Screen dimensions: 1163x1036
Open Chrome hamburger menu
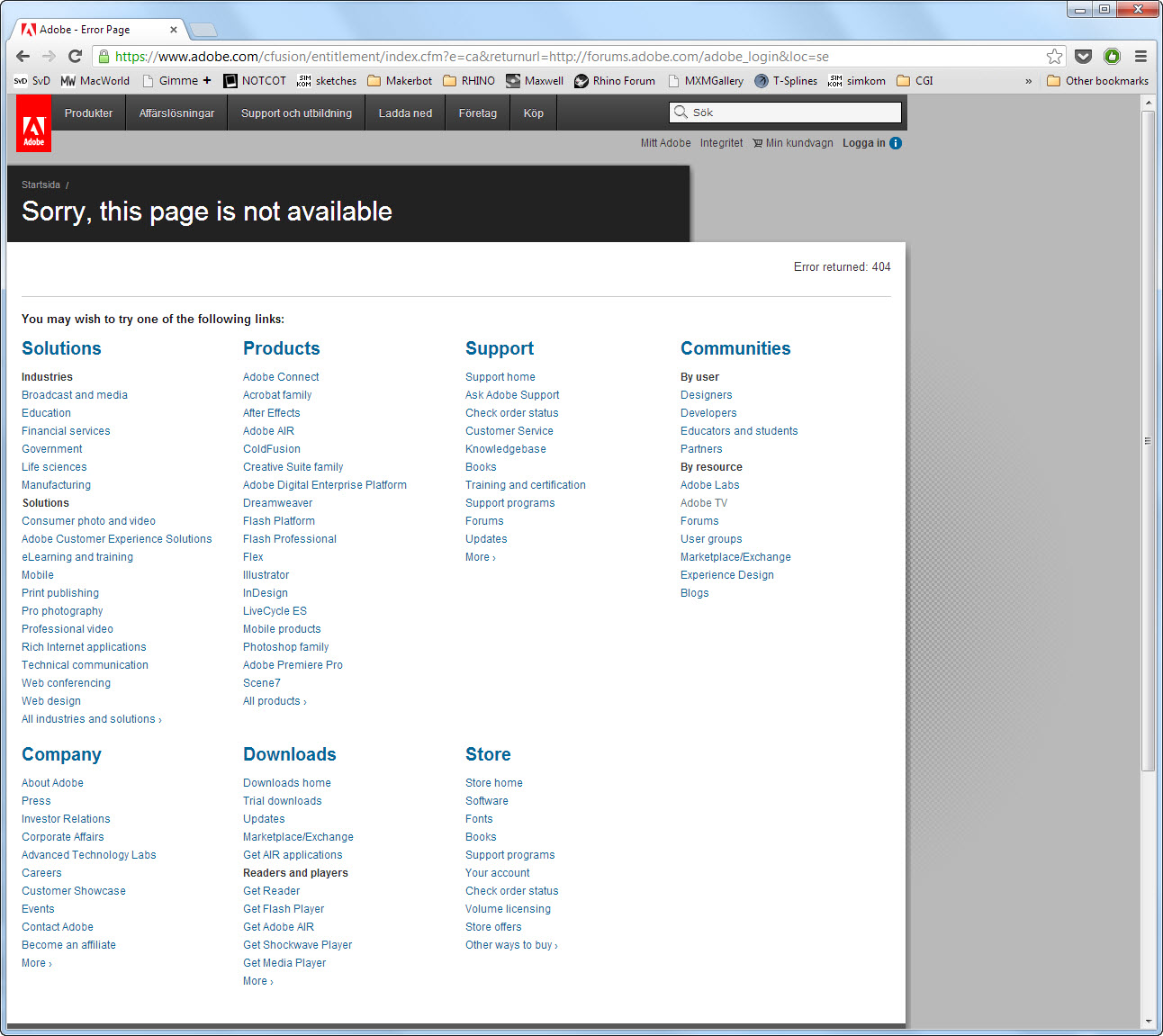point(1140,56)
